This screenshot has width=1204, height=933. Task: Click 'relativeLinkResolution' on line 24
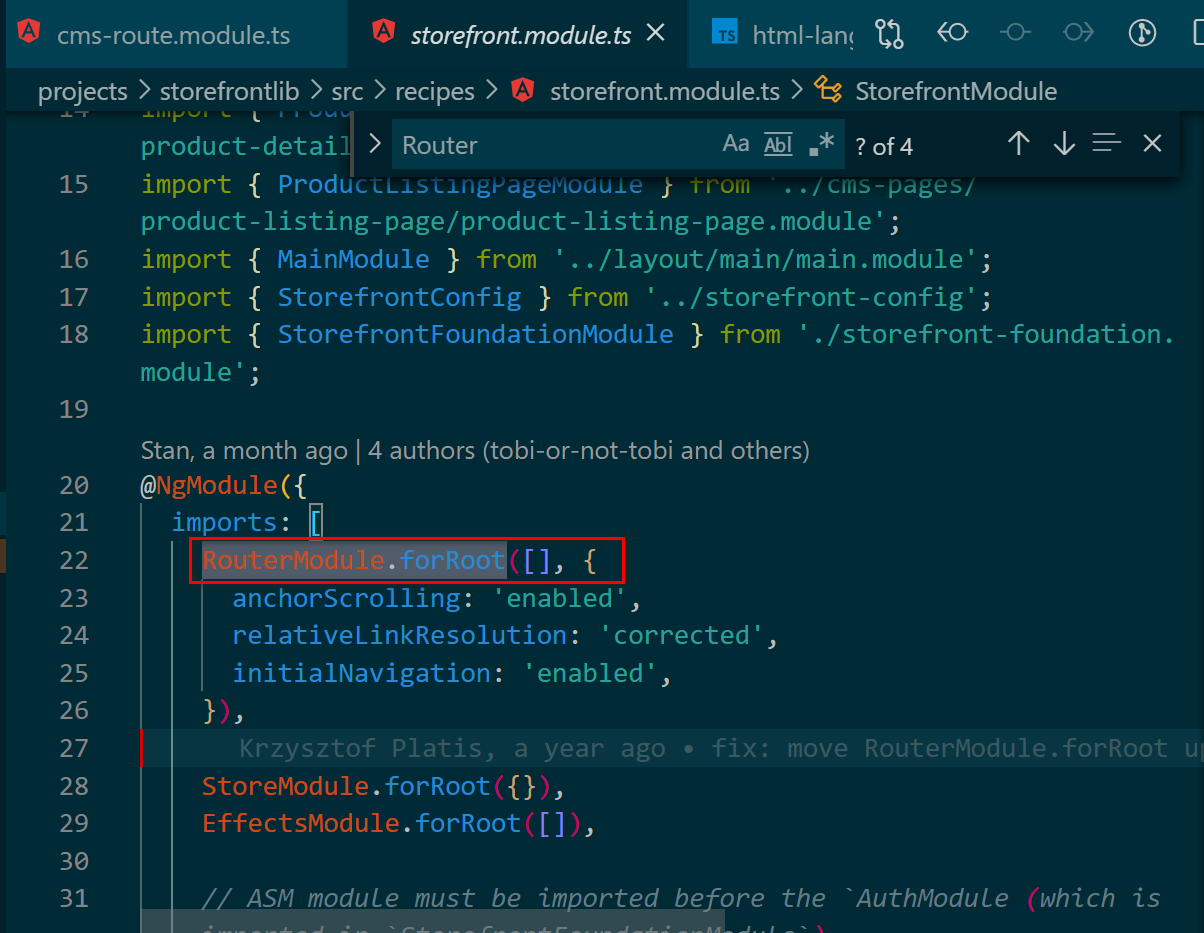(400, 635)
